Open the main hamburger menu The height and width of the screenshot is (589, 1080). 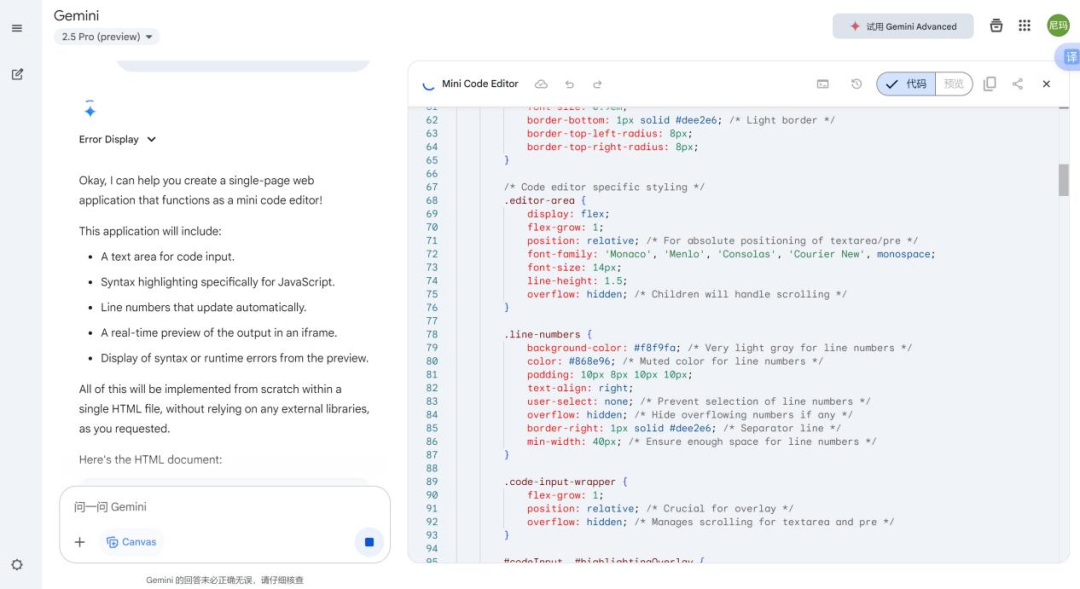tap(17, 28)
